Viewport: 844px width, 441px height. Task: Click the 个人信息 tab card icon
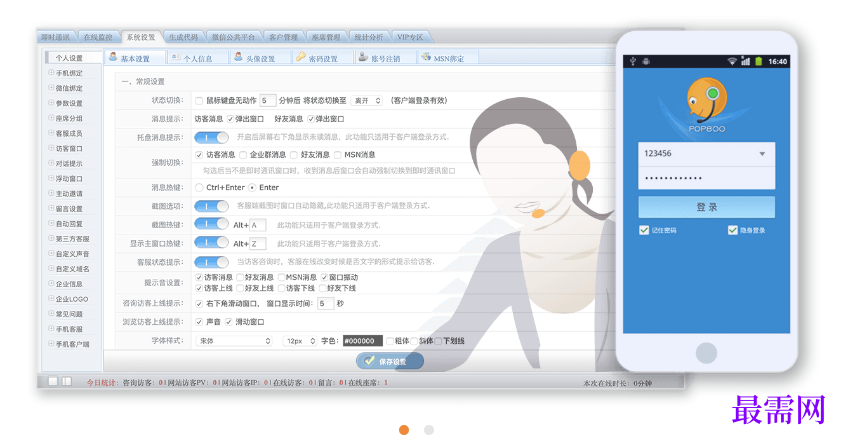click(175, 57)
